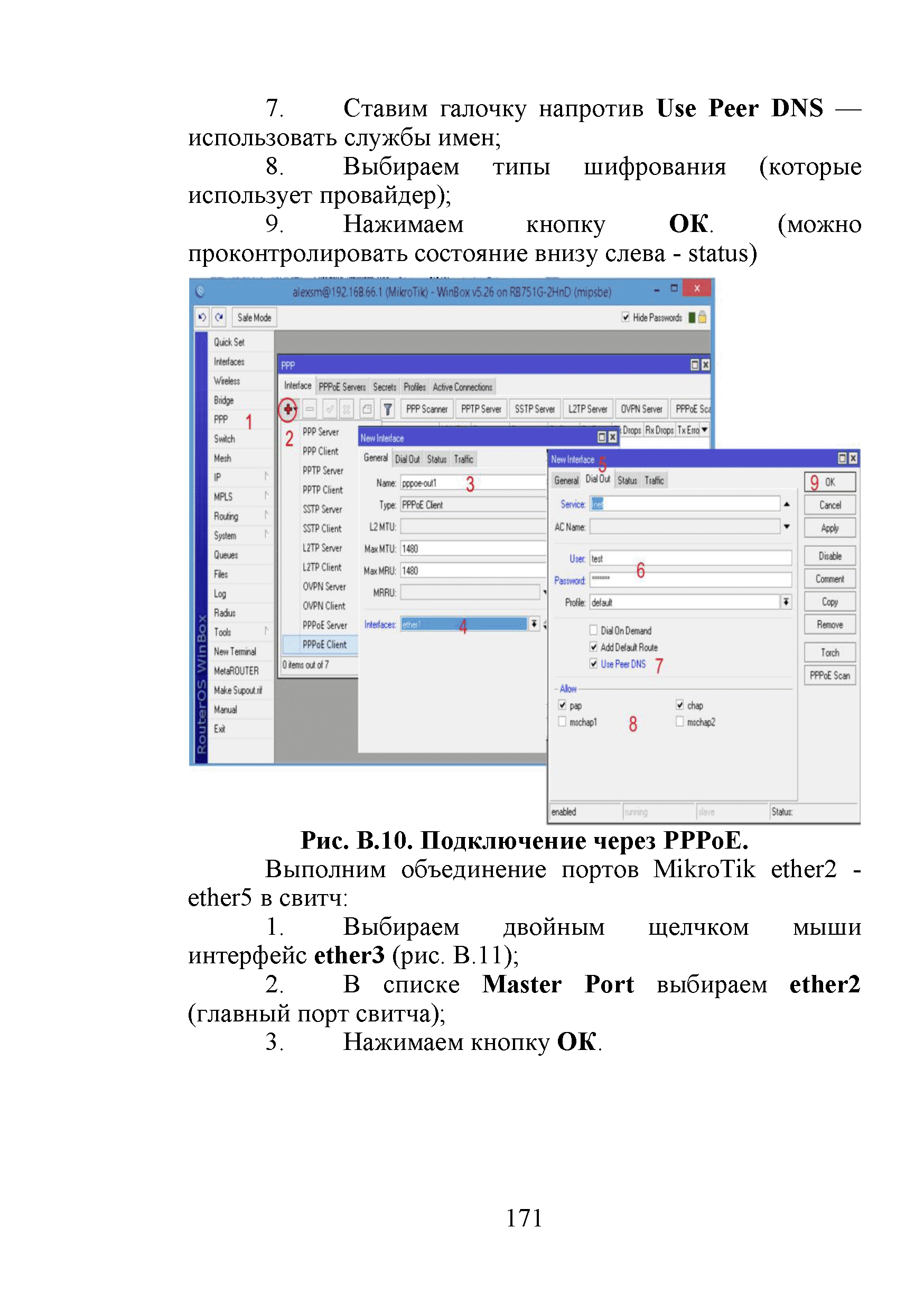Click the green indicator bar beside Hide Passwords
This screenshot has height=1311, width=924.
click(692, 318)
